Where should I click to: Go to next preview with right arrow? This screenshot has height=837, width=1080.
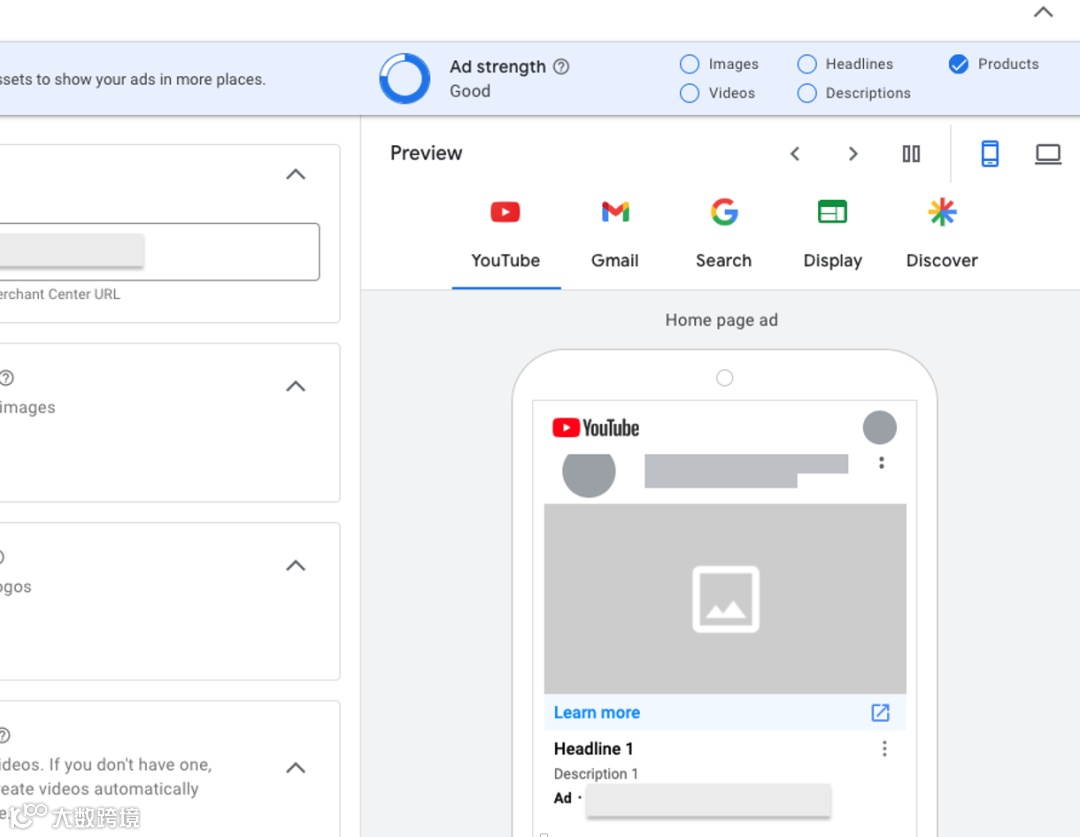tap(853, 154)
